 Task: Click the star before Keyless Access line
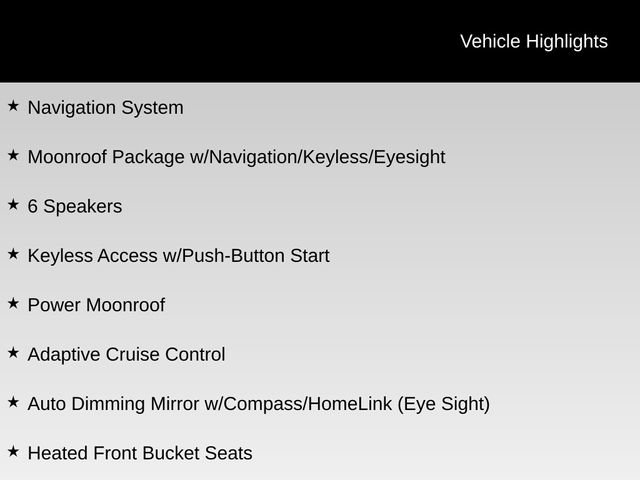coord(13,254)
